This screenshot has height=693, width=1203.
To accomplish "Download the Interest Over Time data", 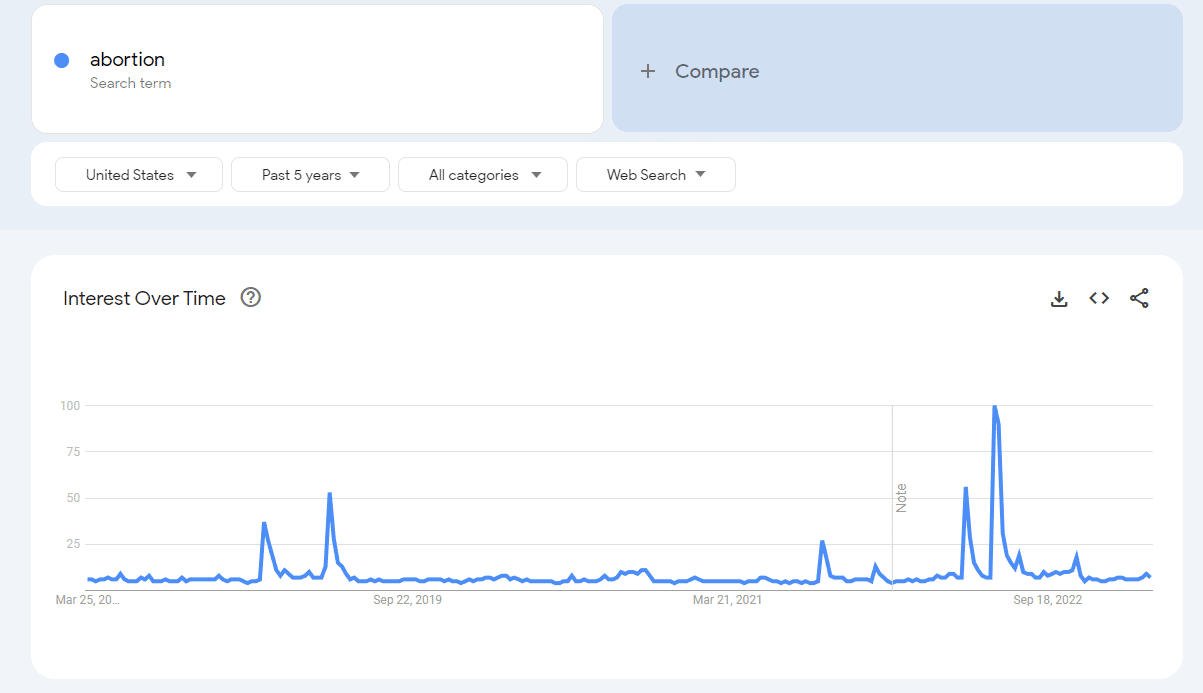I will [x=1059, y=298].
